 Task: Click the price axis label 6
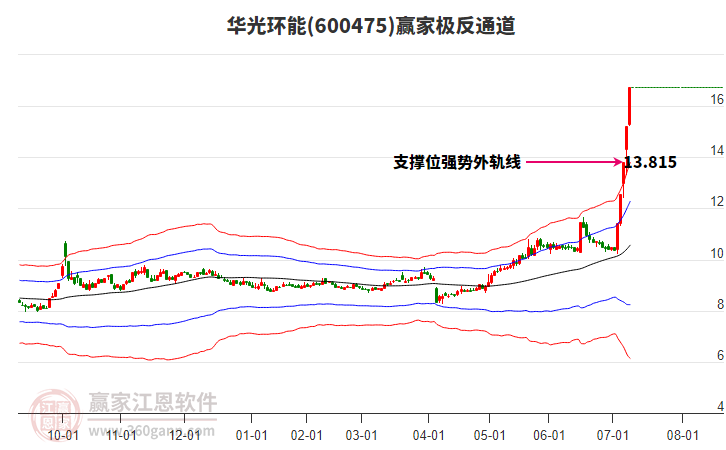point(720,356)
